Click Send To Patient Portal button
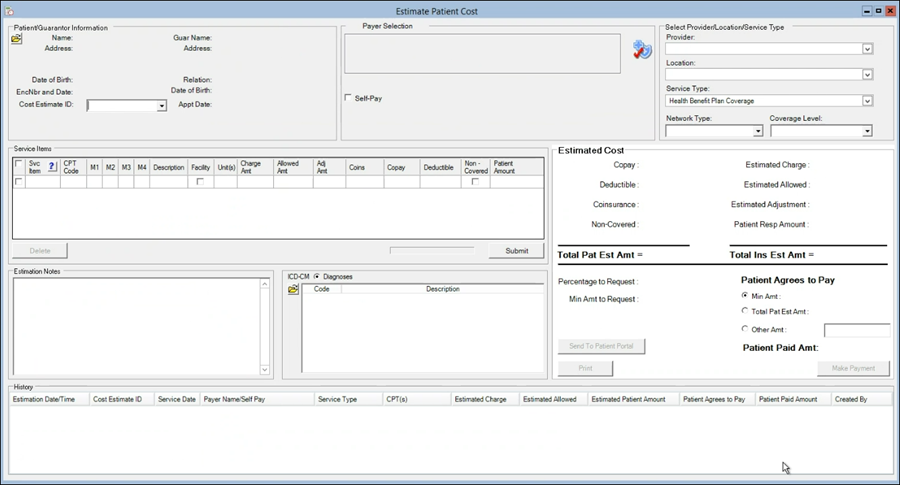Screen dimensions: 900x485 coord(601,346)
